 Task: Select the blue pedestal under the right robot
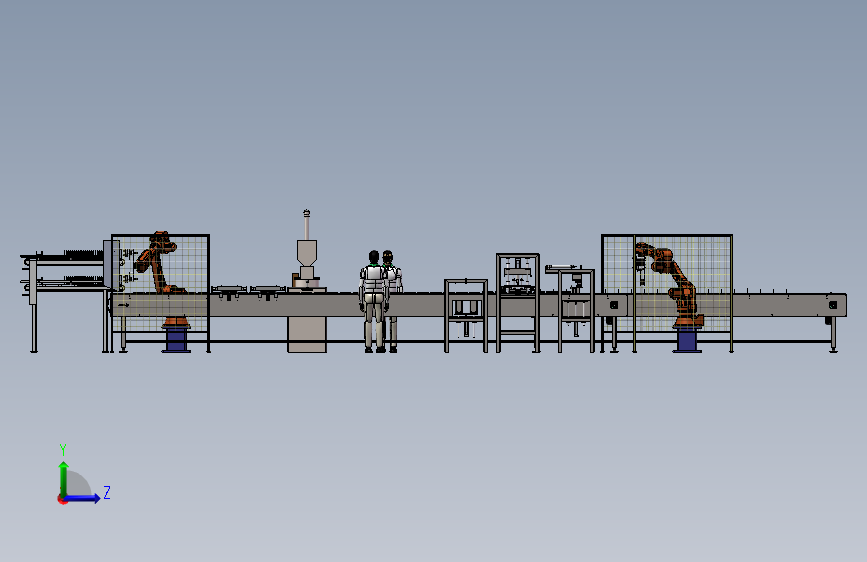click(687, 339)
